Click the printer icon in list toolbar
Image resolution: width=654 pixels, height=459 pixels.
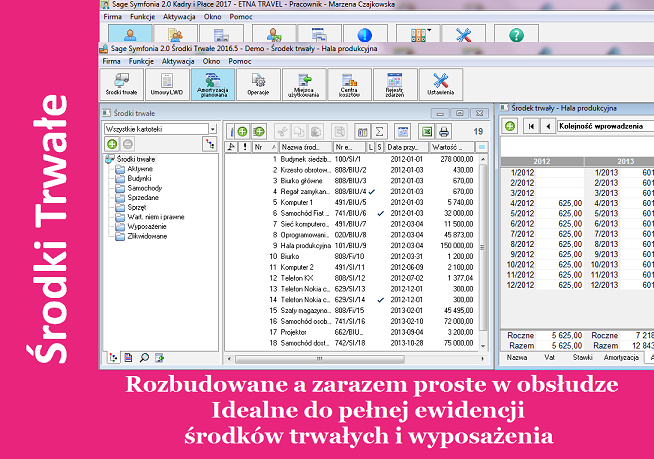coord(444,132)
